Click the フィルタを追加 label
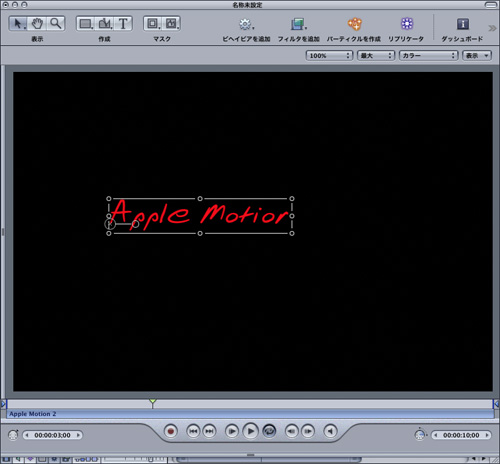 pos(299,39)
